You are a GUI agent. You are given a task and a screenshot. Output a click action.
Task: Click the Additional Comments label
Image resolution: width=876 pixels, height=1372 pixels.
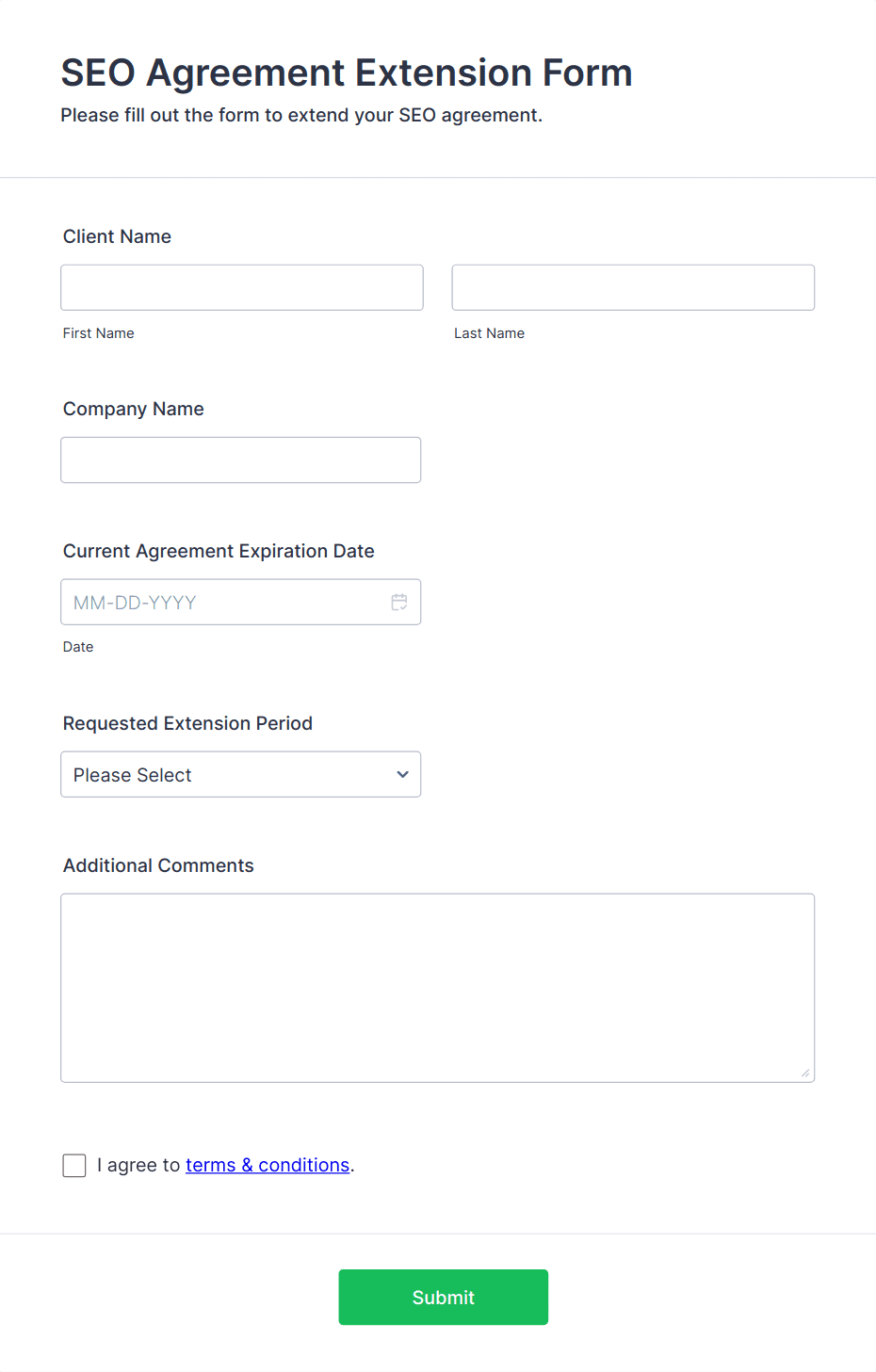point(158,865)
